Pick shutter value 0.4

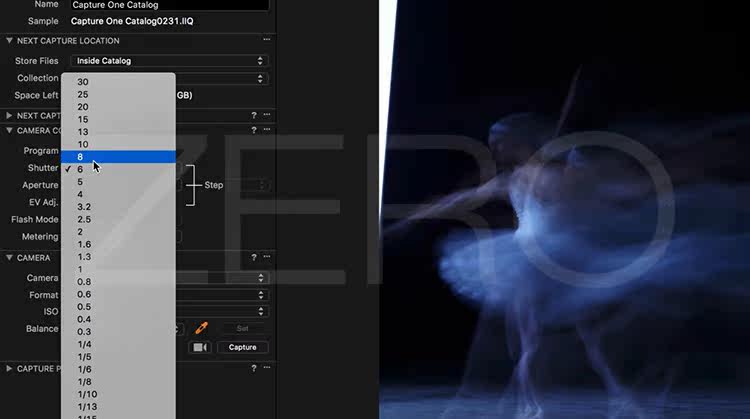point(118,319)
